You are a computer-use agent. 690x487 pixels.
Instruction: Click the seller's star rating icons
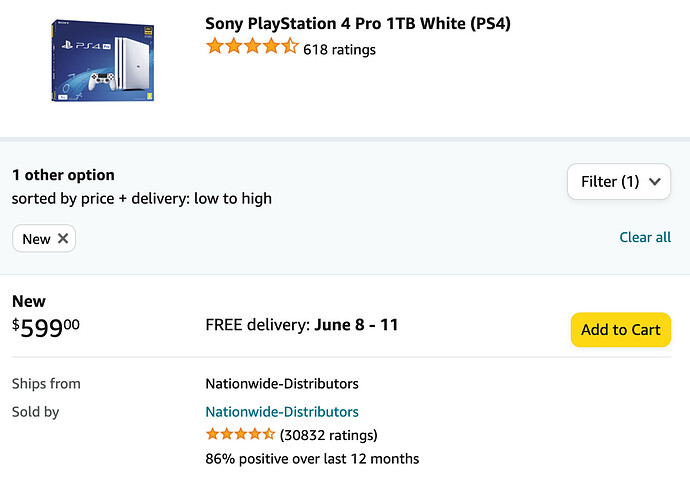pos(240,435)
